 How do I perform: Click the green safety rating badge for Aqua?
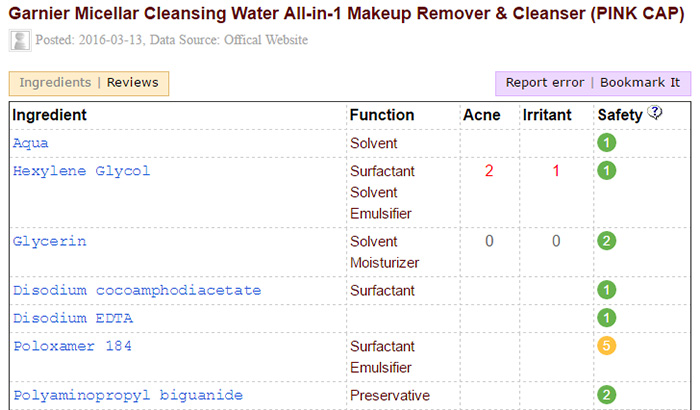(607, 143)
